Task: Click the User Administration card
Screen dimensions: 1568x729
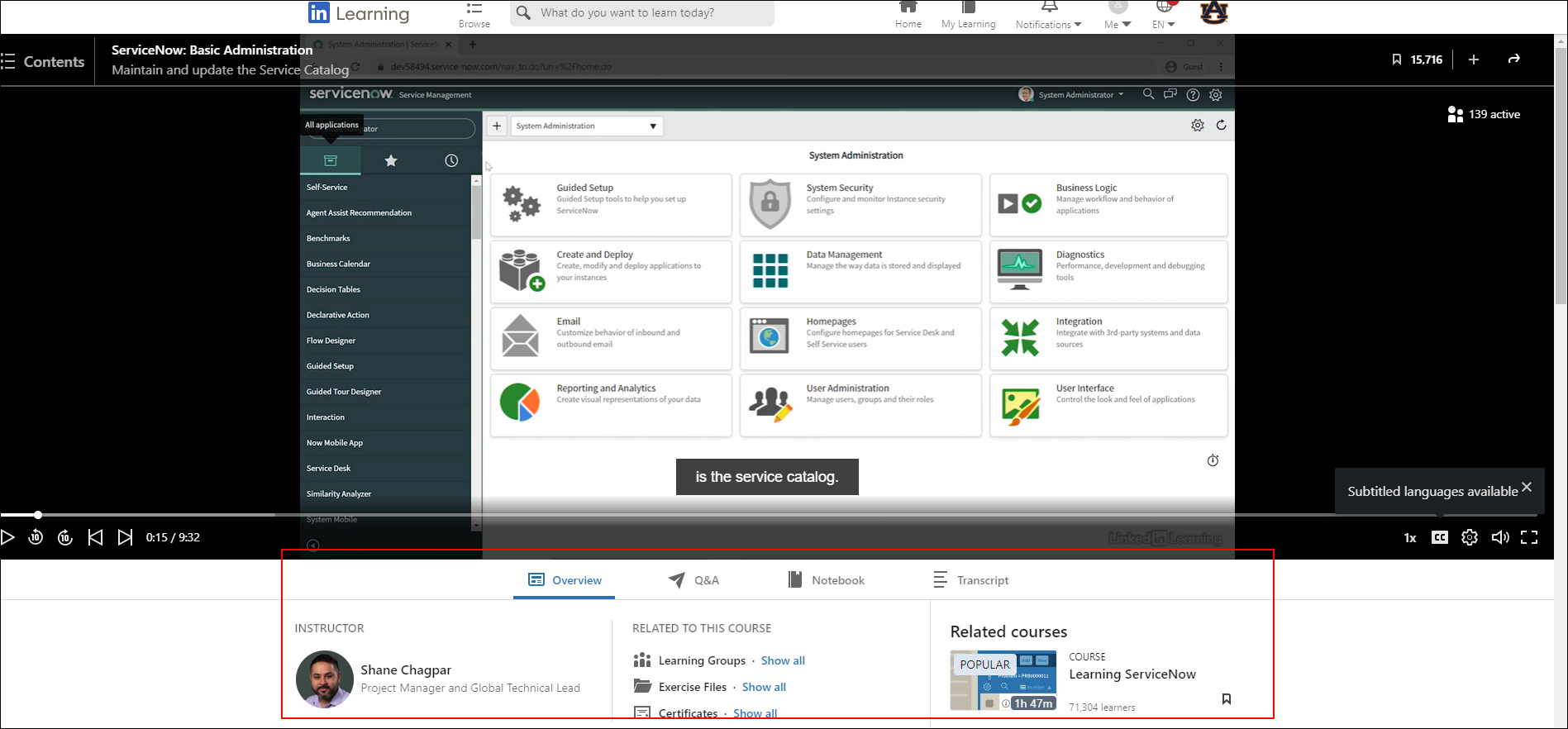Action: coord(860,406)
